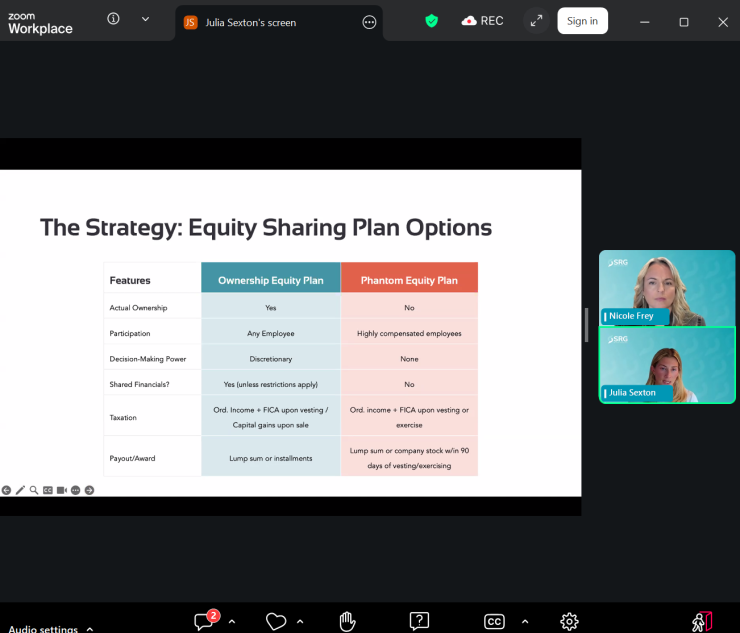Toggle closed captions CC button
Screen dimensions: 740x633
tap(494, 621)
